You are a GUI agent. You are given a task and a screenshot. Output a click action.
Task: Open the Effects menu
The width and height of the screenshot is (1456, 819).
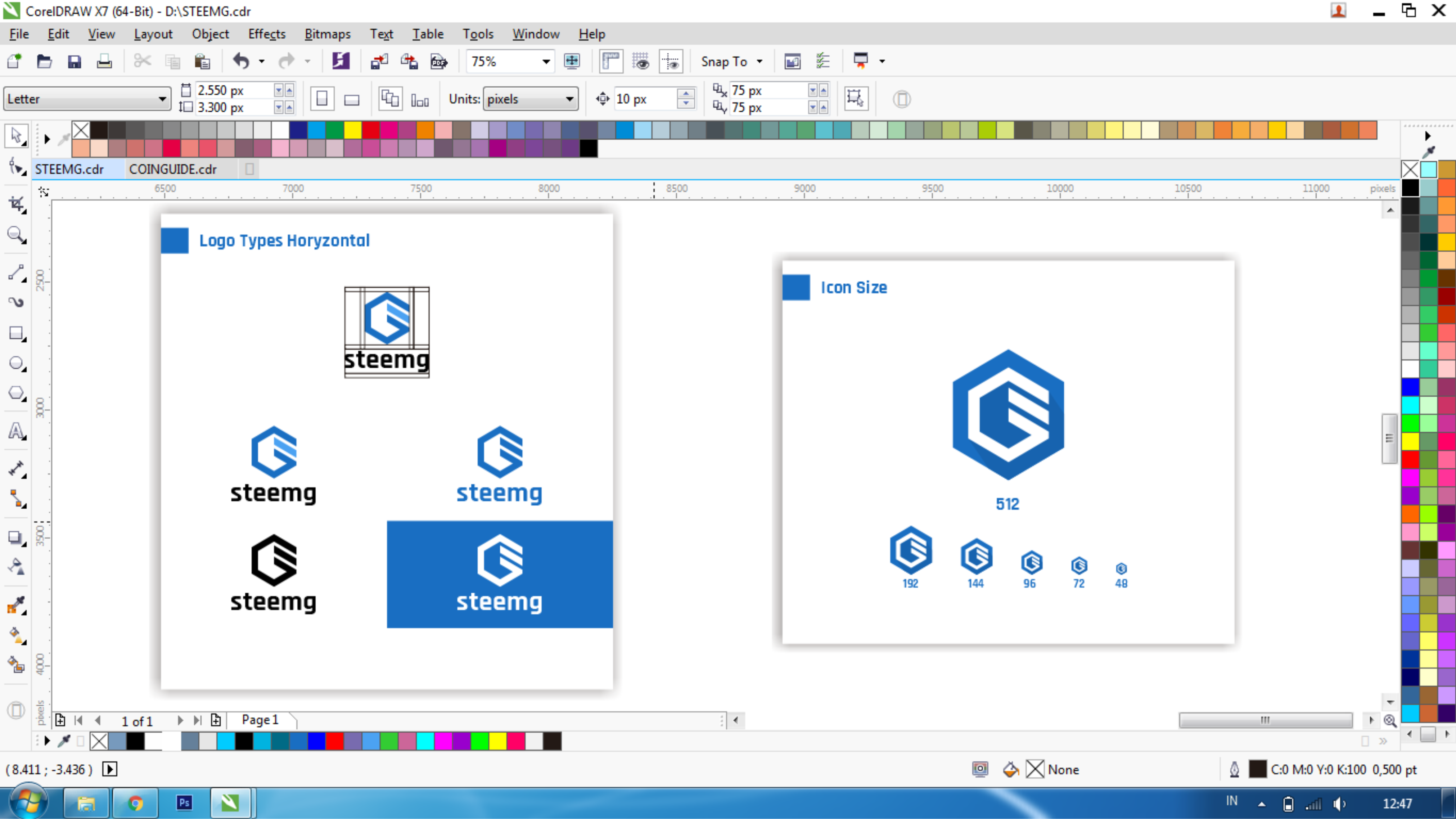266,34
